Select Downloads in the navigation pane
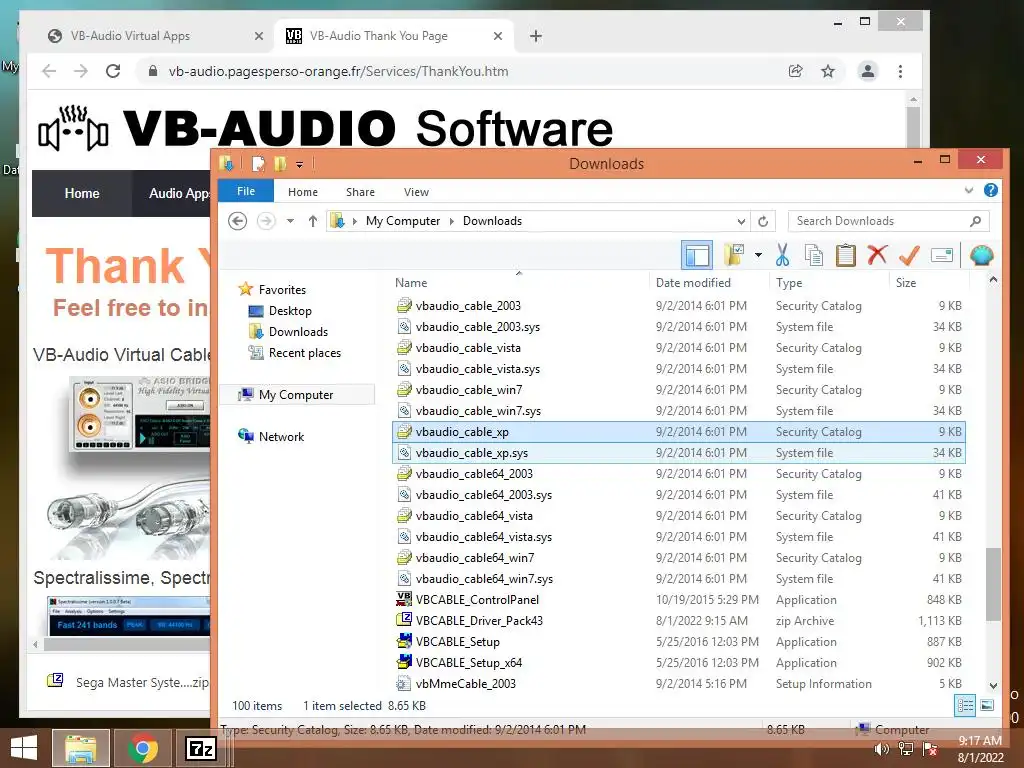 (298, 332)
